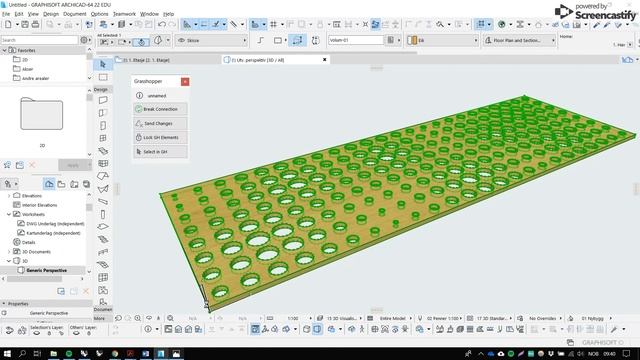Click Send Changes in Grasshopper panel
640x360 pixels.
(x=160, y=123)
